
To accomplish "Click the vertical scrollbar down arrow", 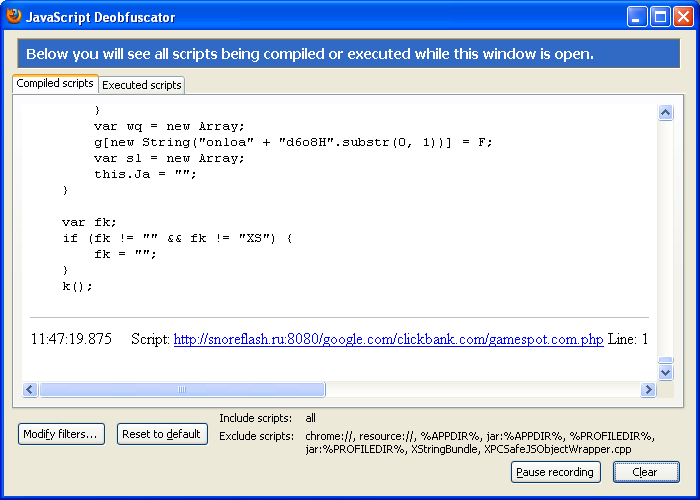I will point(666,372).
